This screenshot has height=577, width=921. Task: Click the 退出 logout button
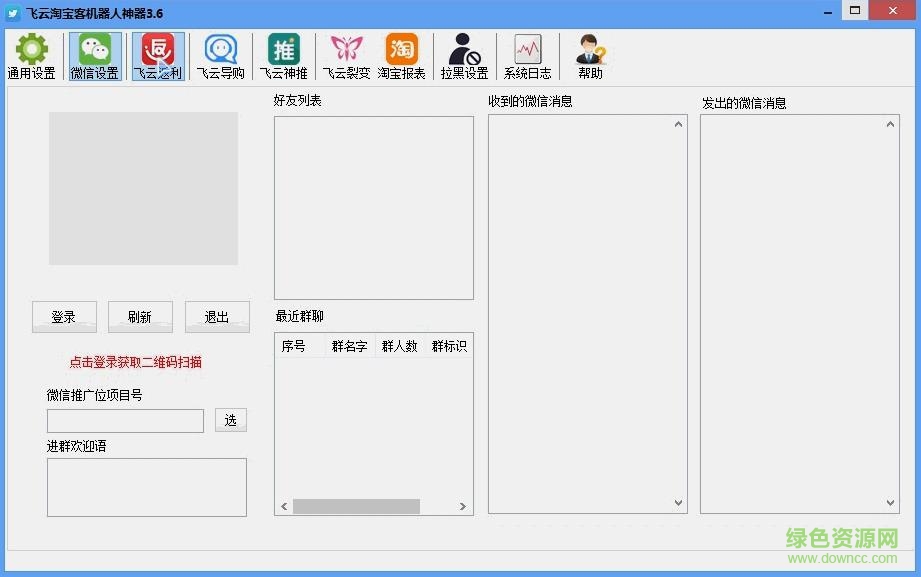click(217, 317)
